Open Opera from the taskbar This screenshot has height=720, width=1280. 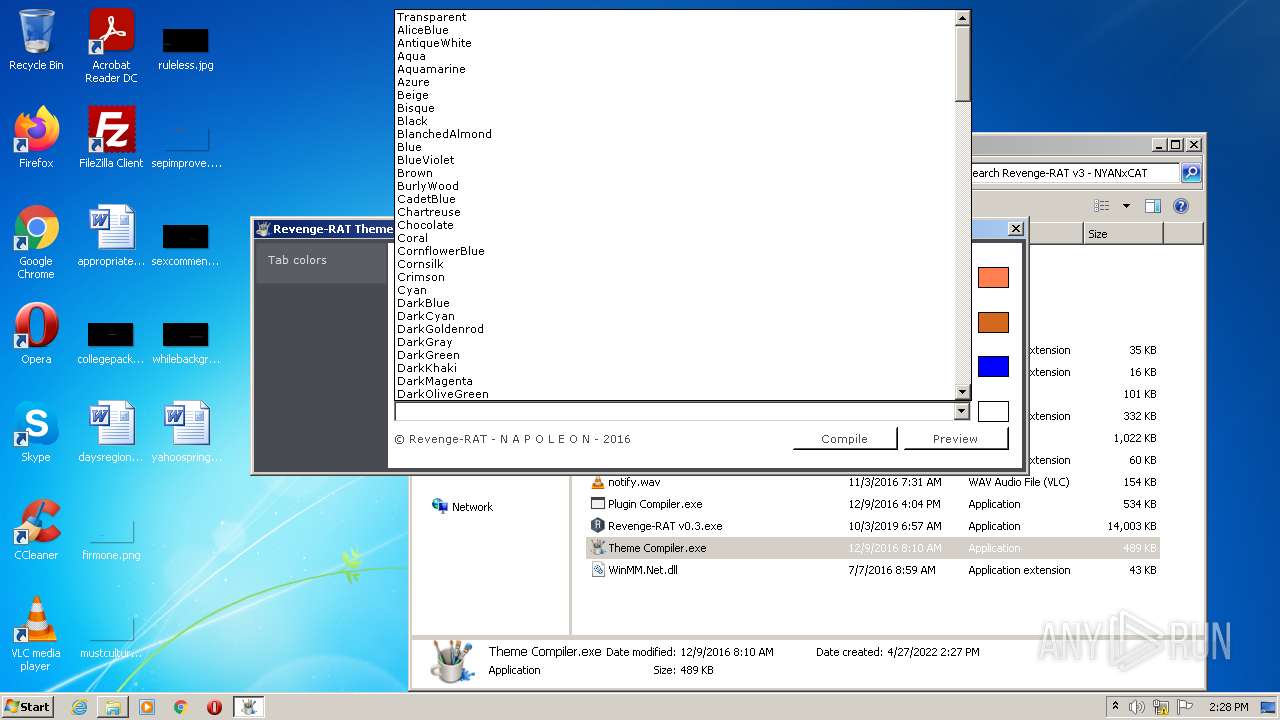pyautogui.click(x=214, y=707)
